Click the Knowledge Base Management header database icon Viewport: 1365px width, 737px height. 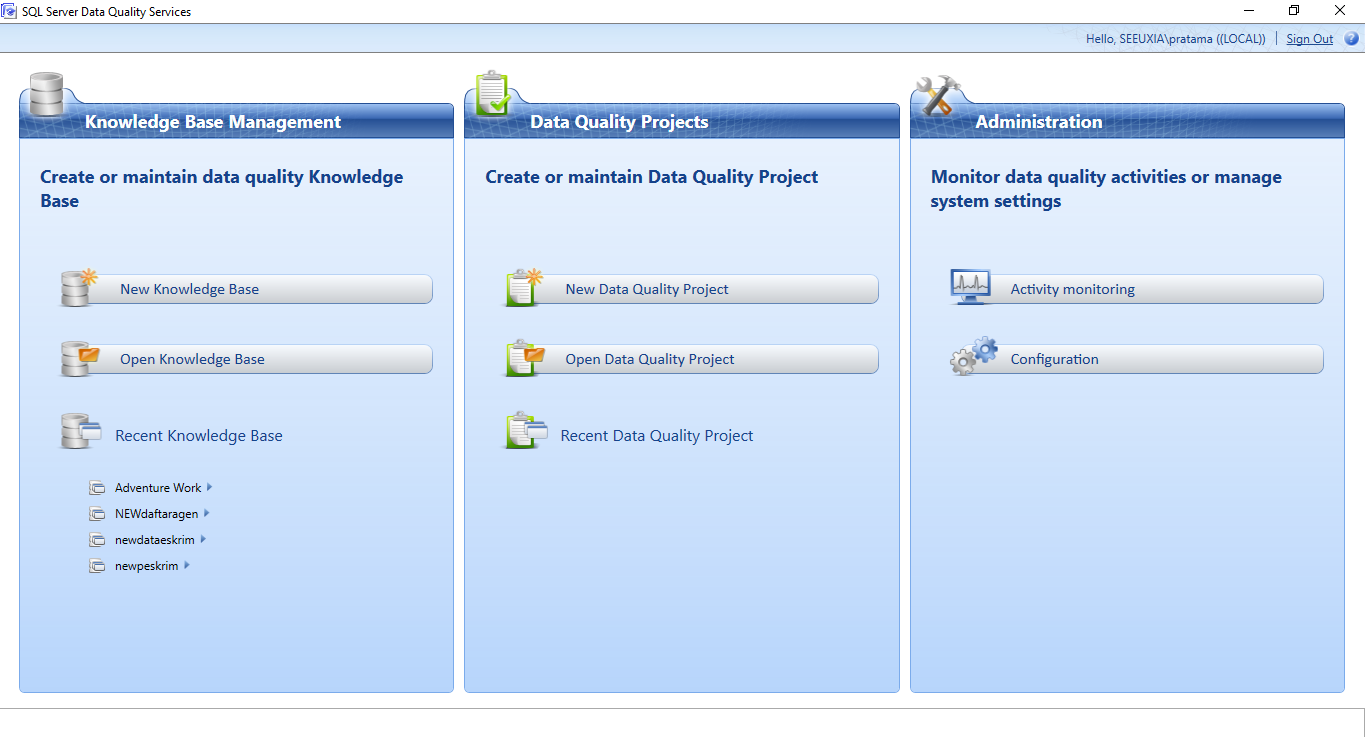46,95
